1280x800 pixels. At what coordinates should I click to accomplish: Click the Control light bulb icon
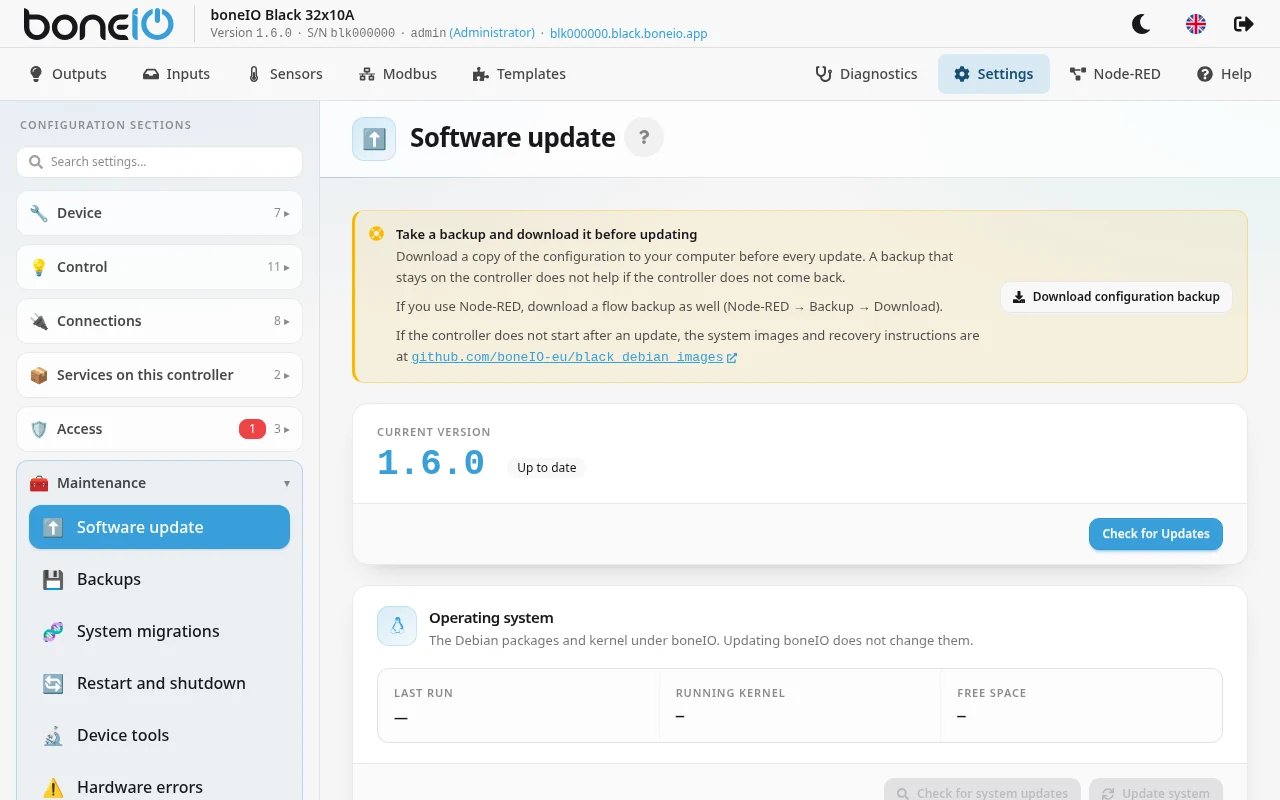click(x=39, y=267)
